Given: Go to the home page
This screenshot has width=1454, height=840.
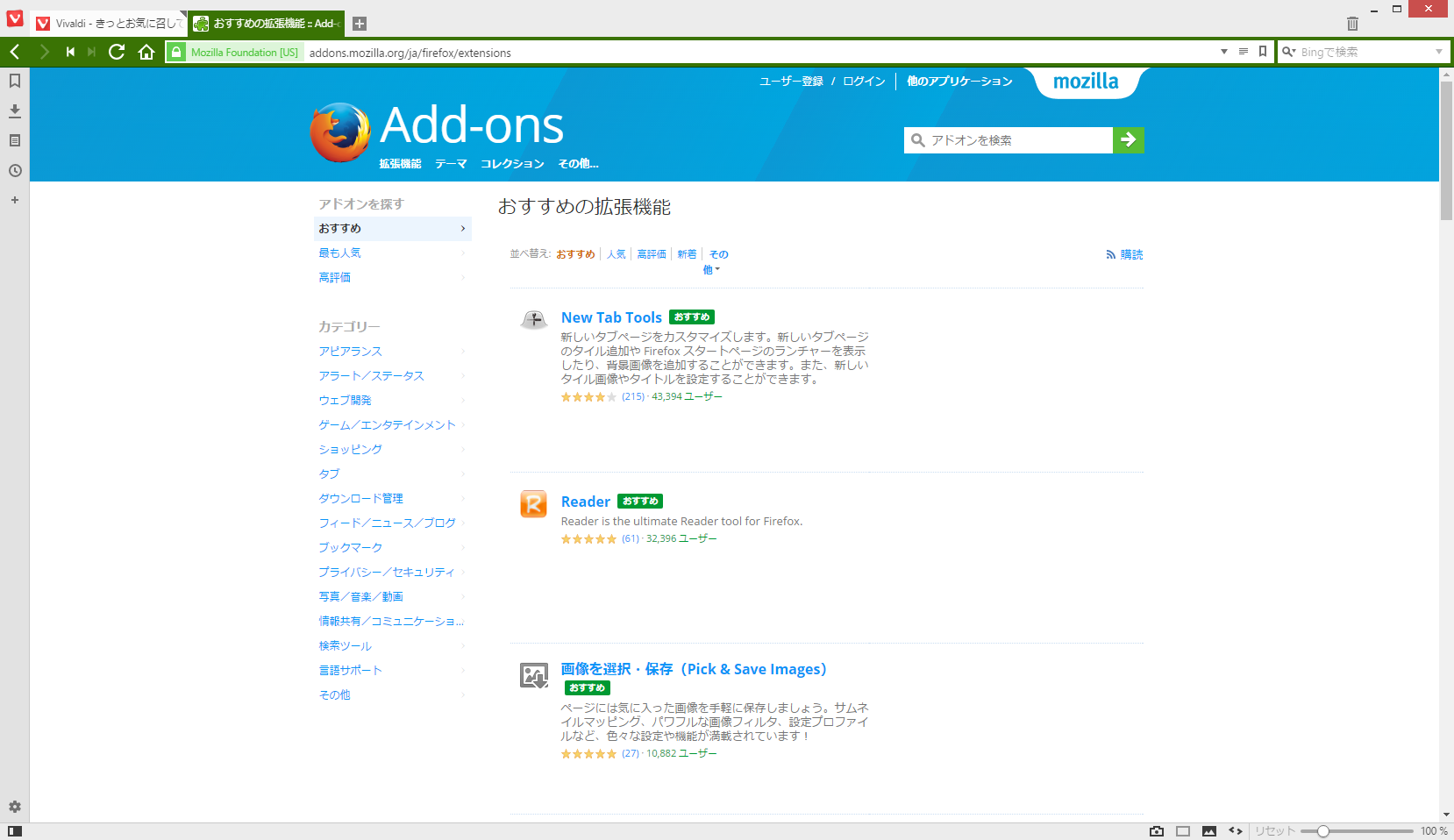Looking at the screenshot, I should [x=146, y=52].
